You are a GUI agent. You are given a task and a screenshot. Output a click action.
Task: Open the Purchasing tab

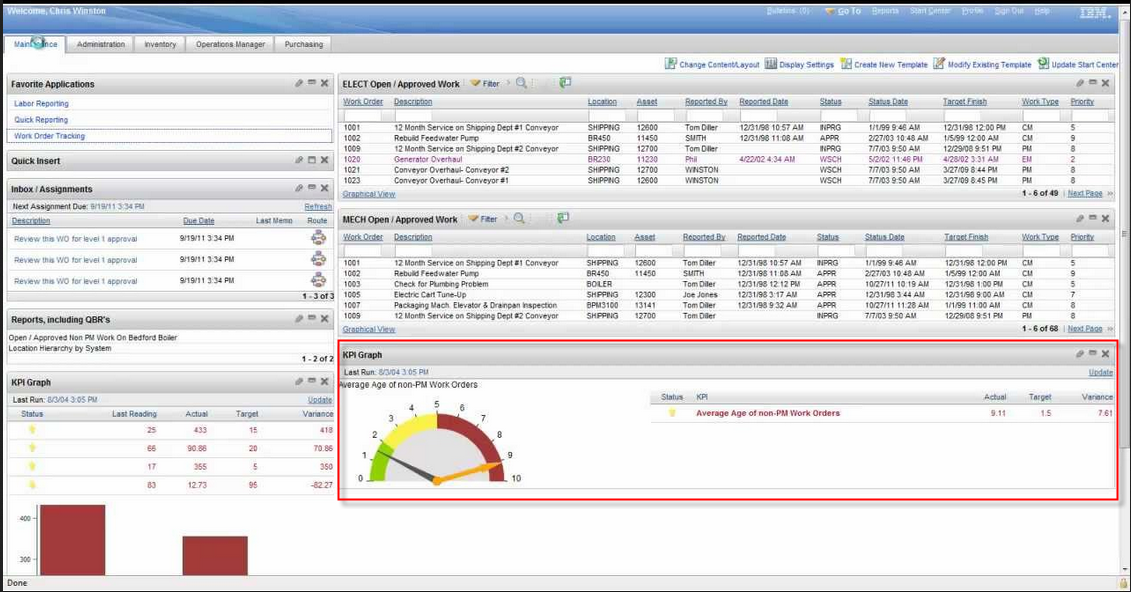click(x=303, y=44)
